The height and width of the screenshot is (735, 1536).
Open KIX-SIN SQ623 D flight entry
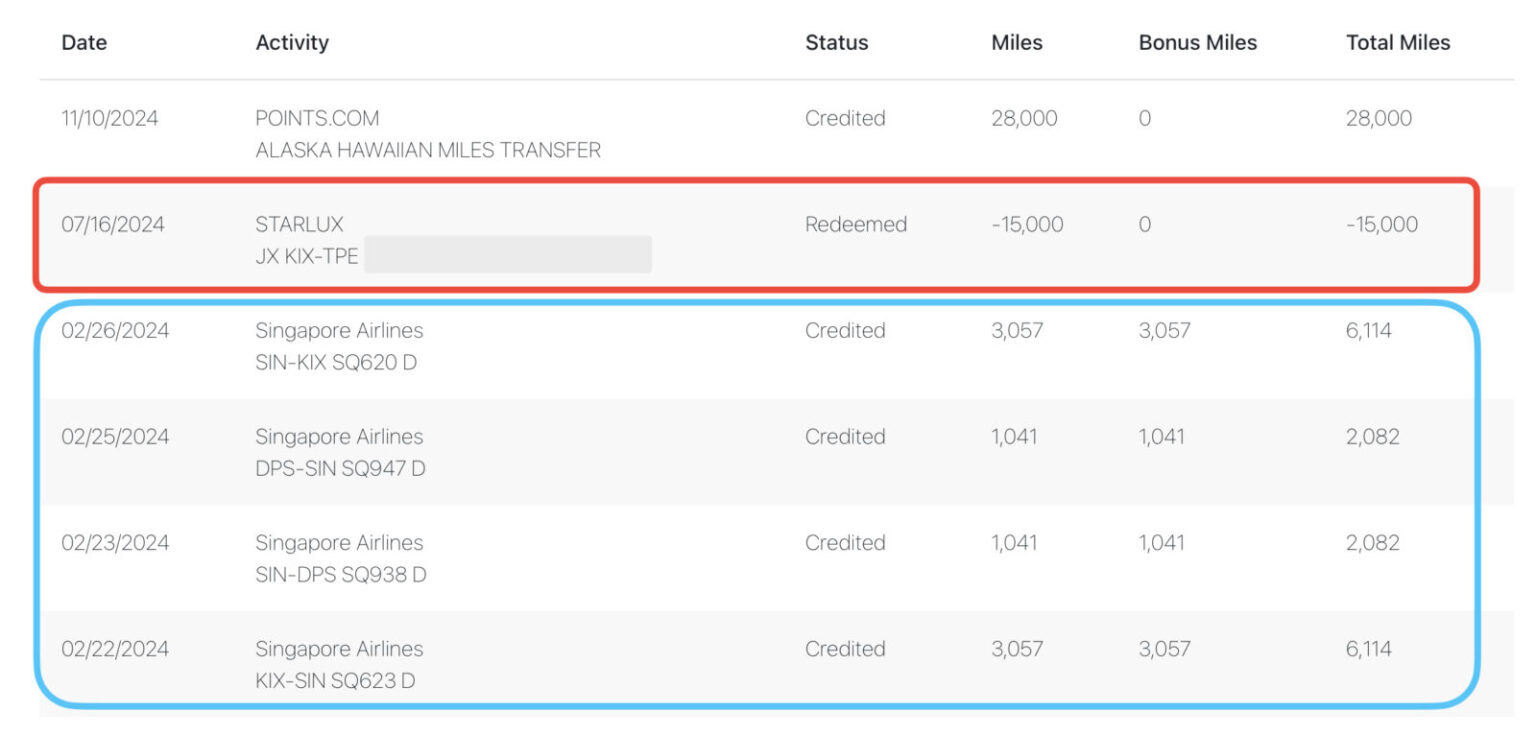pyautogui.click(x=335, y=681)
